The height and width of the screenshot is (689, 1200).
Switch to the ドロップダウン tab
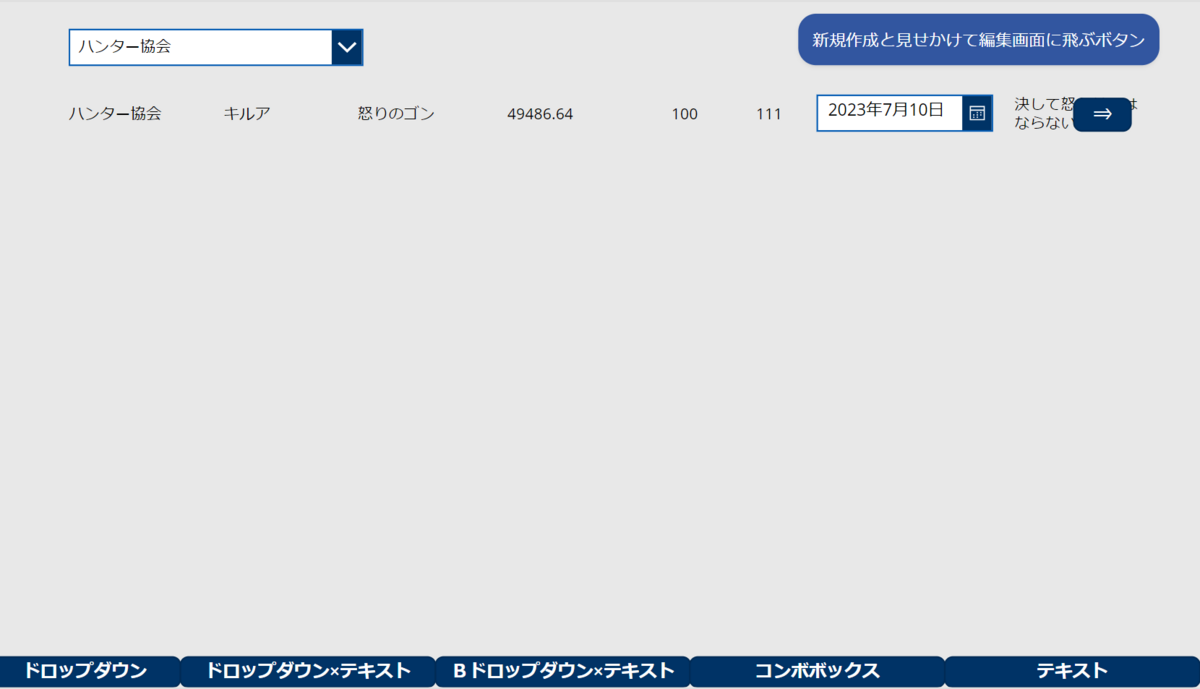[x=88, y=671]
